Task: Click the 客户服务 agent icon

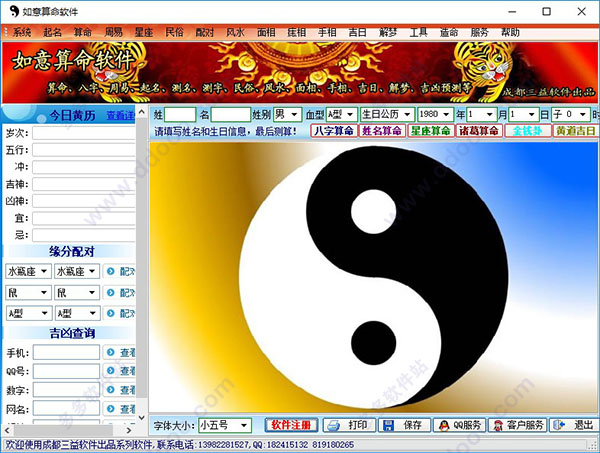Action: [498, 425]
